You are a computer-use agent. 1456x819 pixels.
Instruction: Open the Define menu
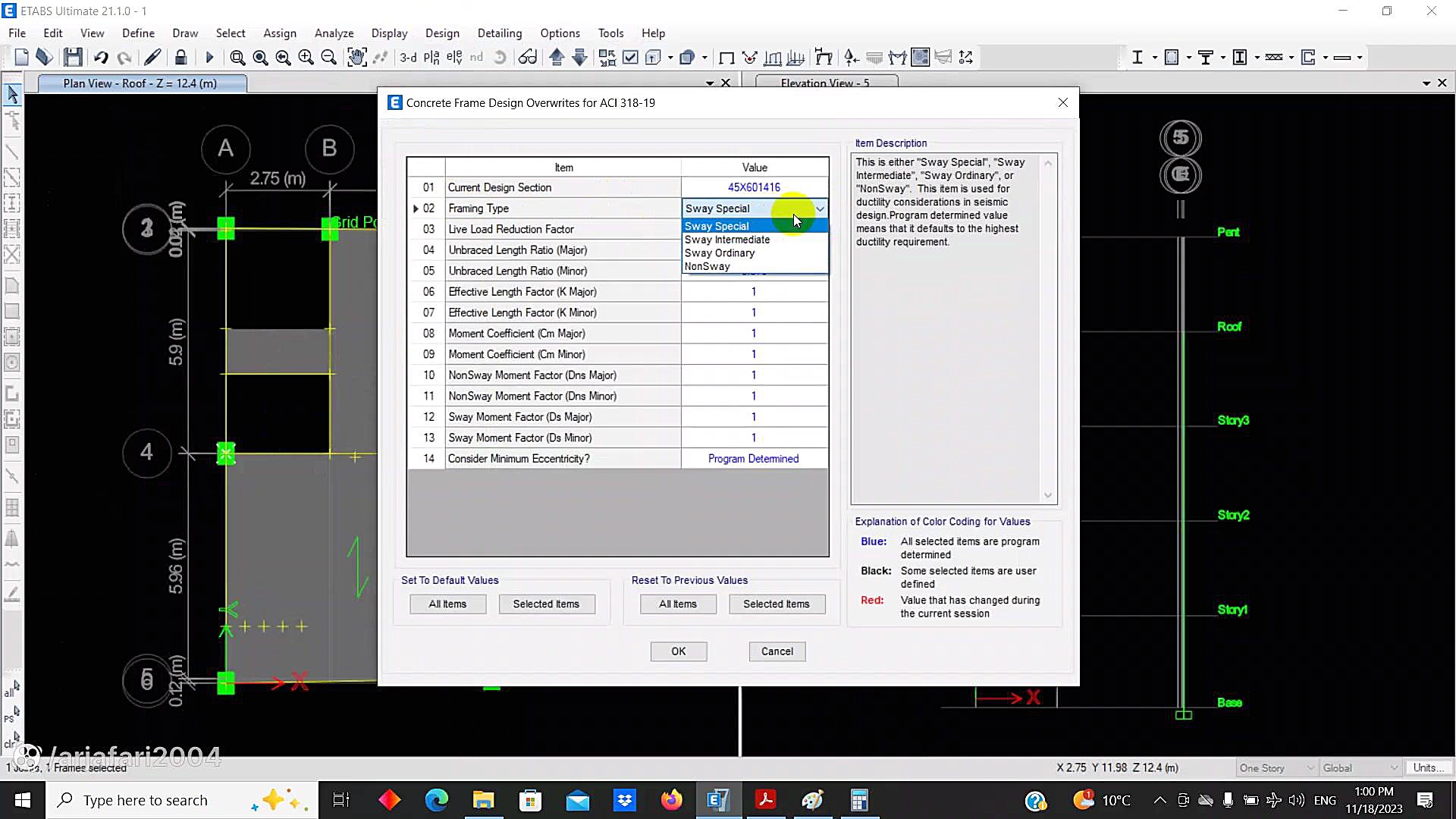(138, 33)
